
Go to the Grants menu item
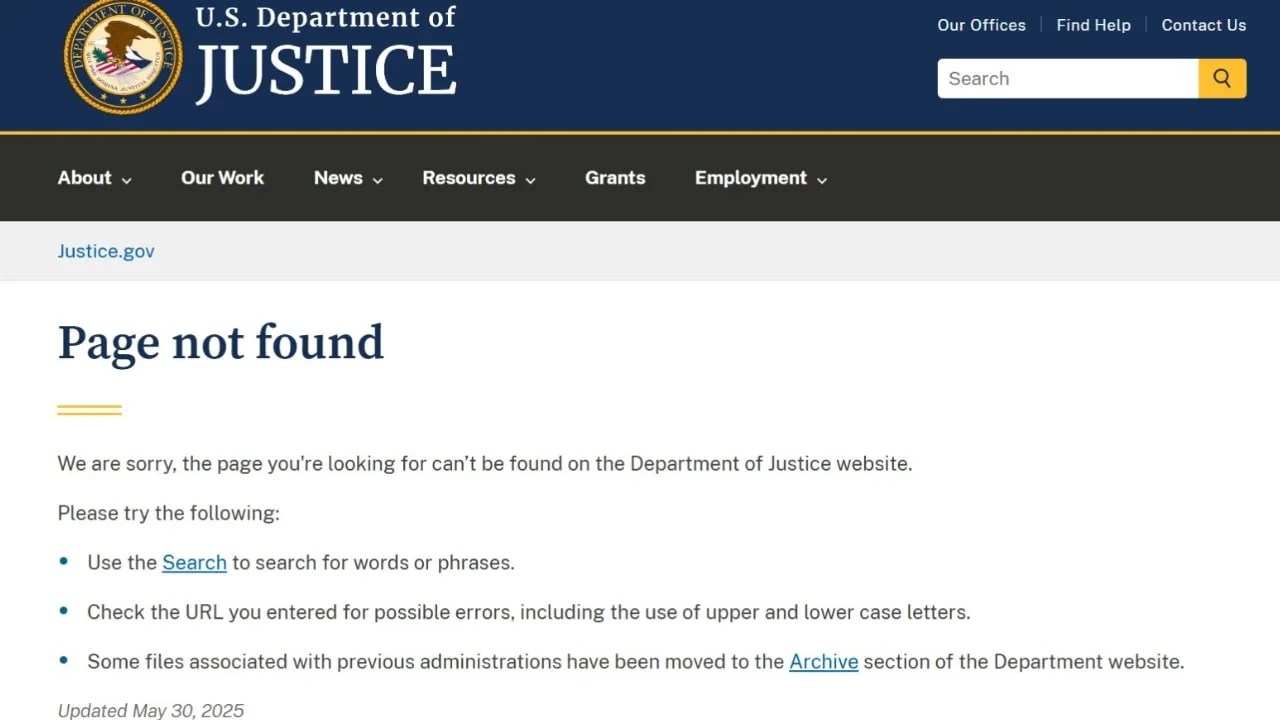pyautogui.click(x=615, y=178)
